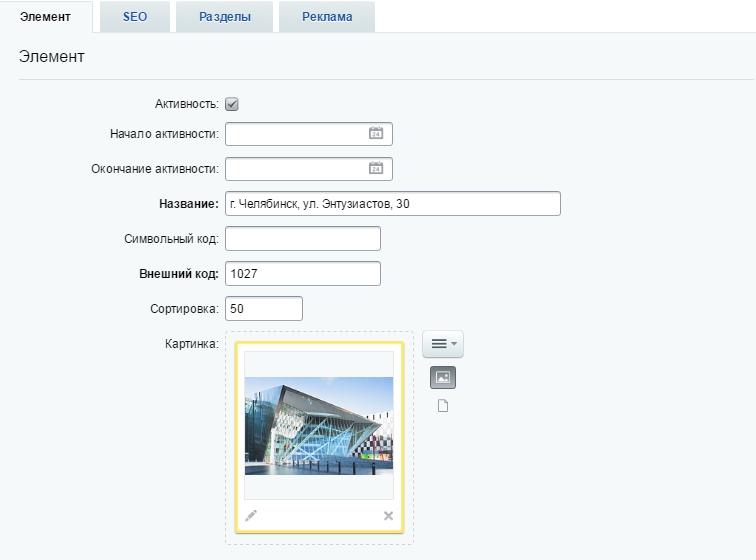This screenshot has height=560, width=756.
Task: Click the Сортировка field showing 50
Action: pyautogui.click(x=264, y=308)
